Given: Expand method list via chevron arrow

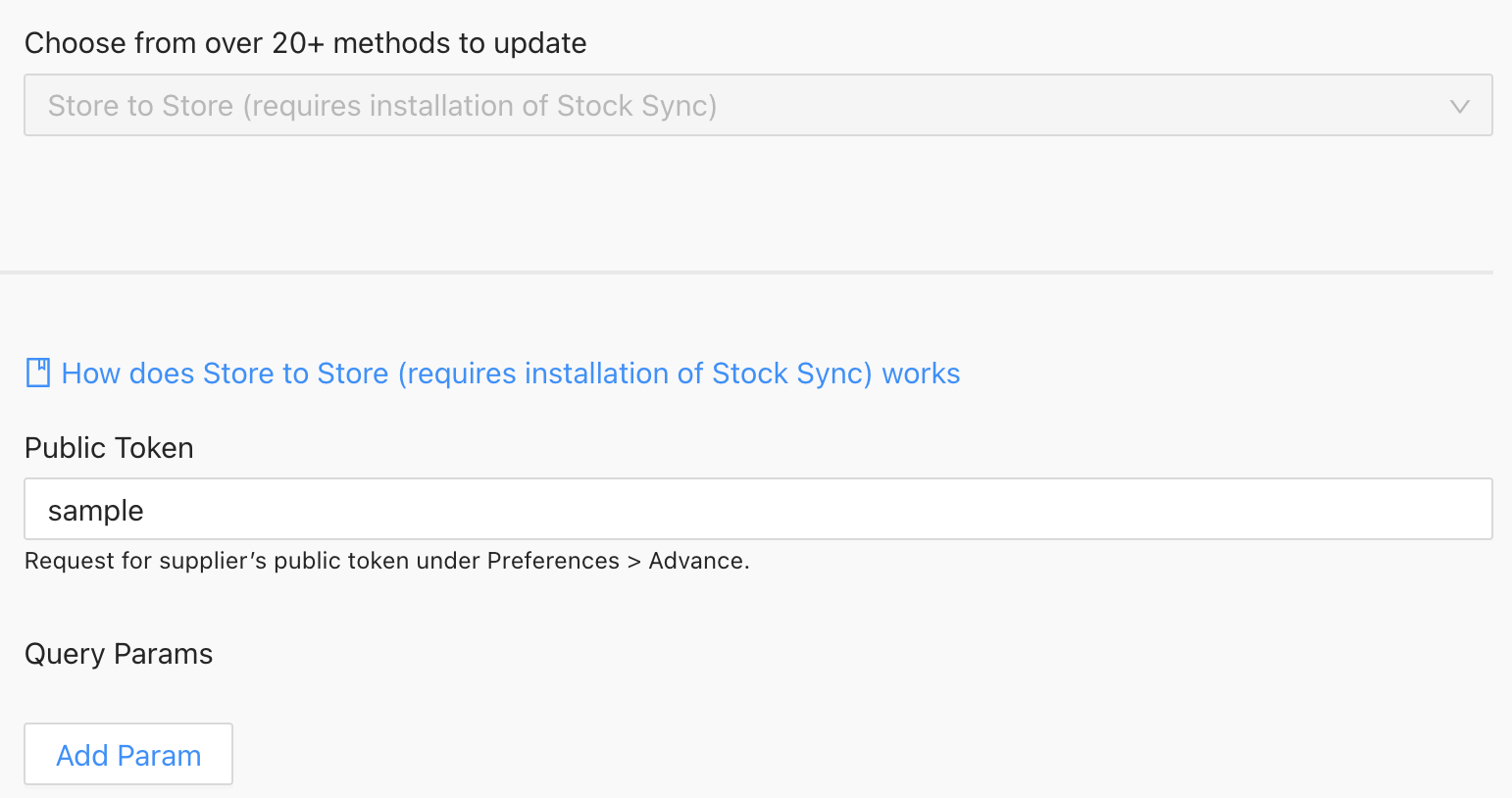Looking at the screenshot, I should pyautogui.click(x=1459, y=106).
